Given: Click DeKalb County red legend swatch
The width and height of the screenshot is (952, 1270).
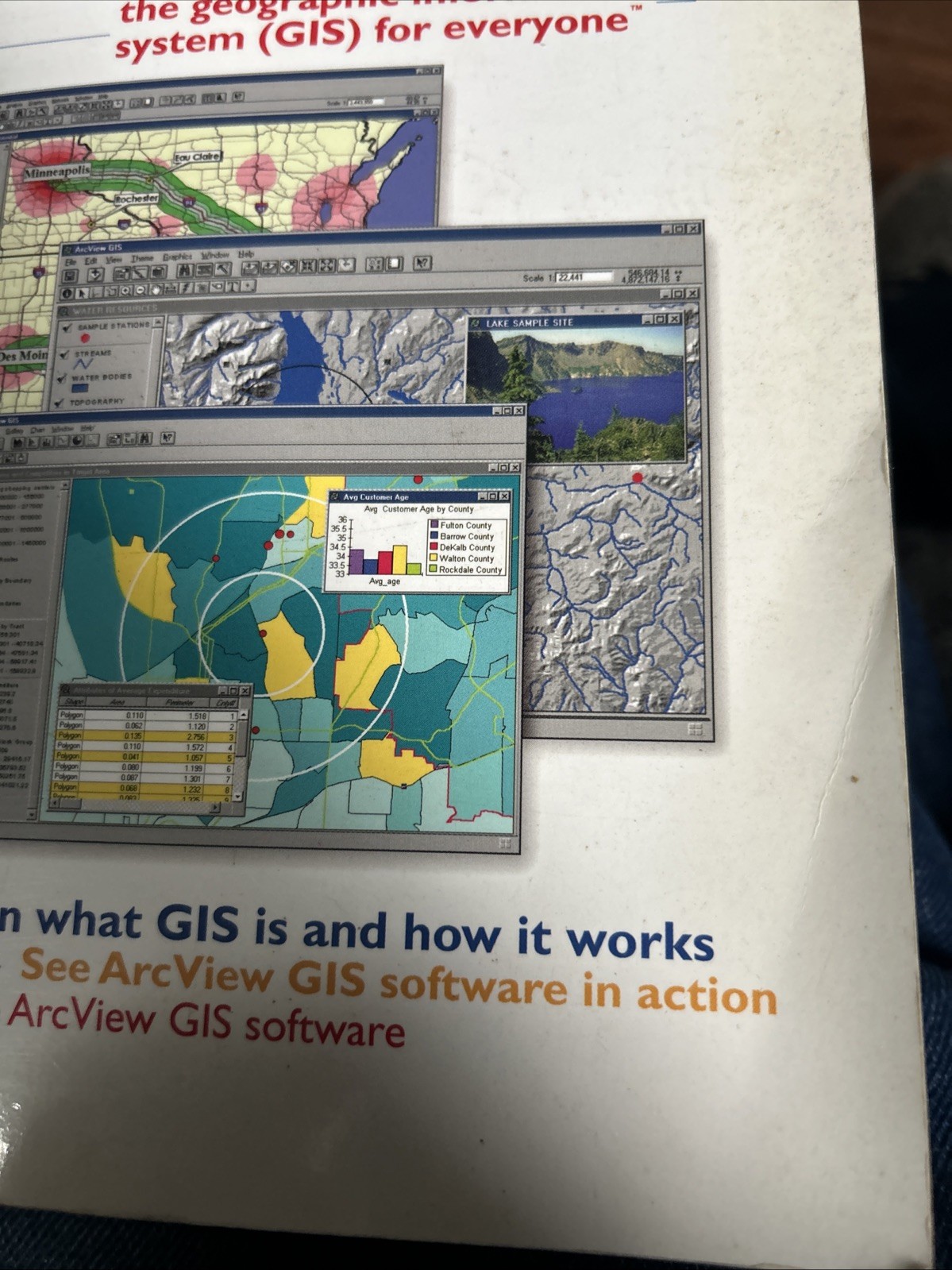Looking at the screenshot, I should point(434,547).
